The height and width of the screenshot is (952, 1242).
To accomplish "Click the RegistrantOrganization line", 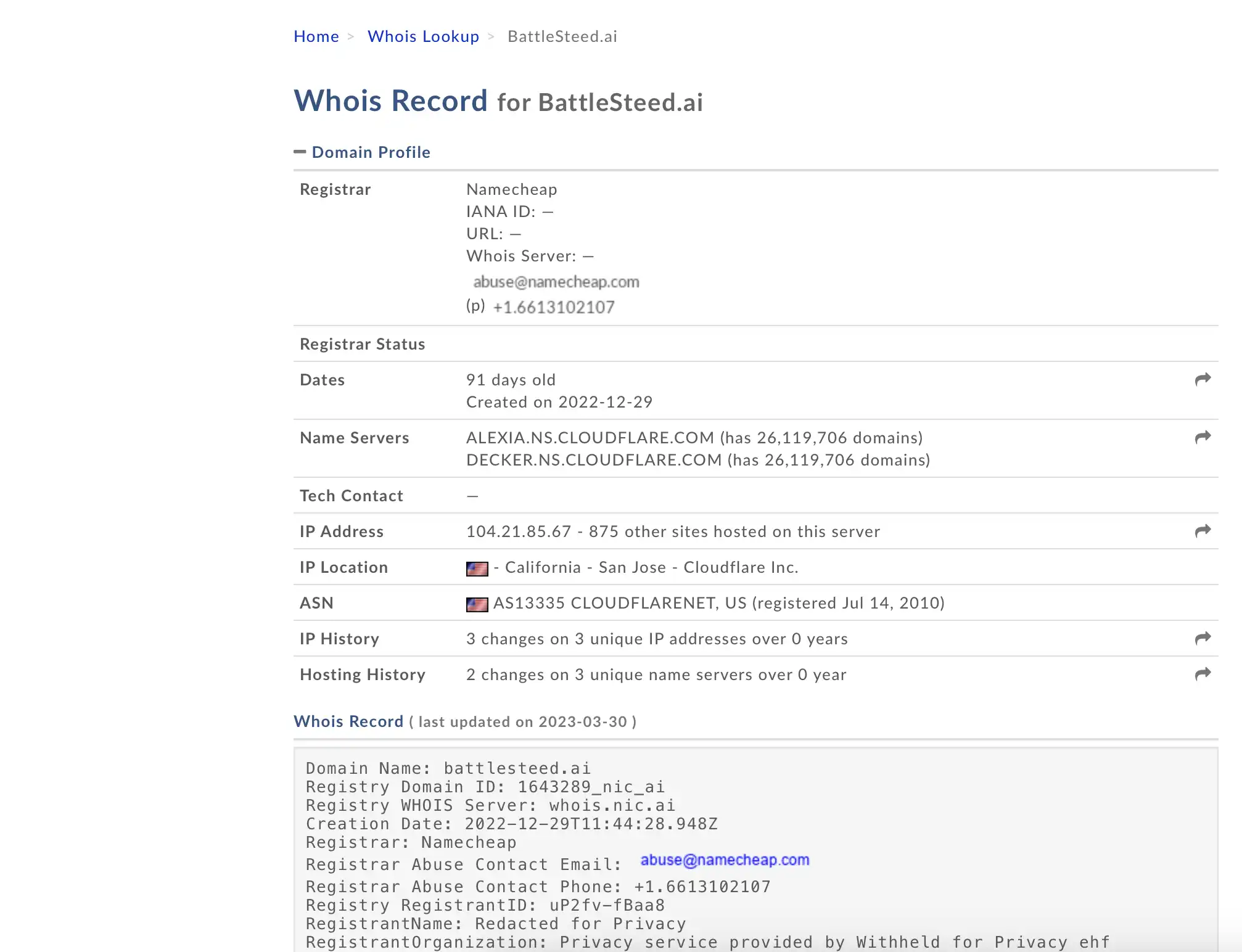I will (708, 942).
